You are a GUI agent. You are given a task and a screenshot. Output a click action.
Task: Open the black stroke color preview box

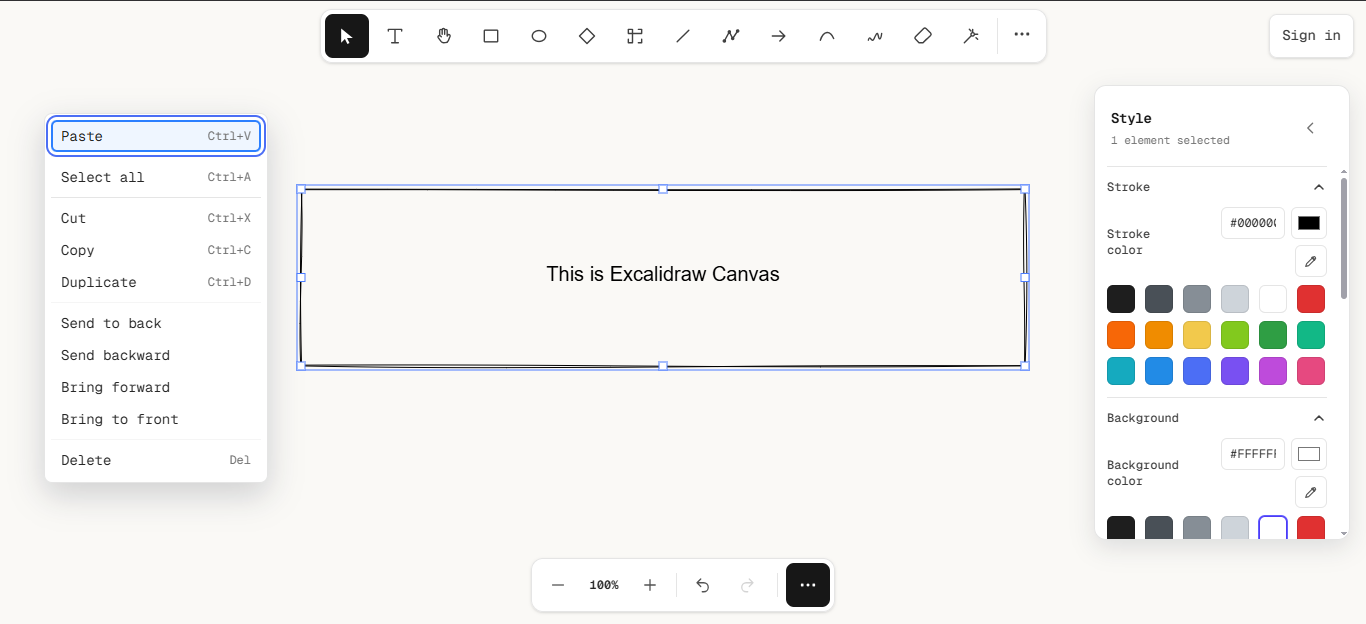point(1309,223)
